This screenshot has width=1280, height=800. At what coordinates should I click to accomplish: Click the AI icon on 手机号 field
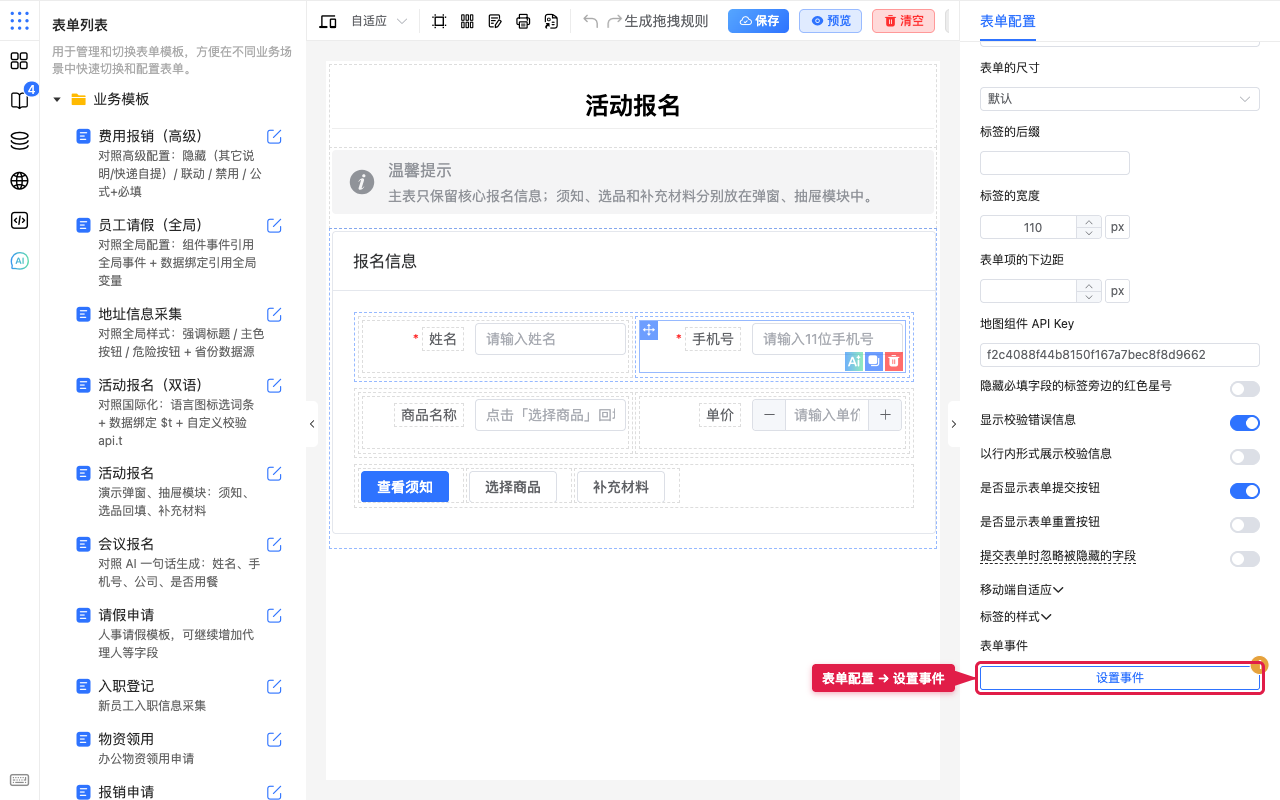point(854,362)
